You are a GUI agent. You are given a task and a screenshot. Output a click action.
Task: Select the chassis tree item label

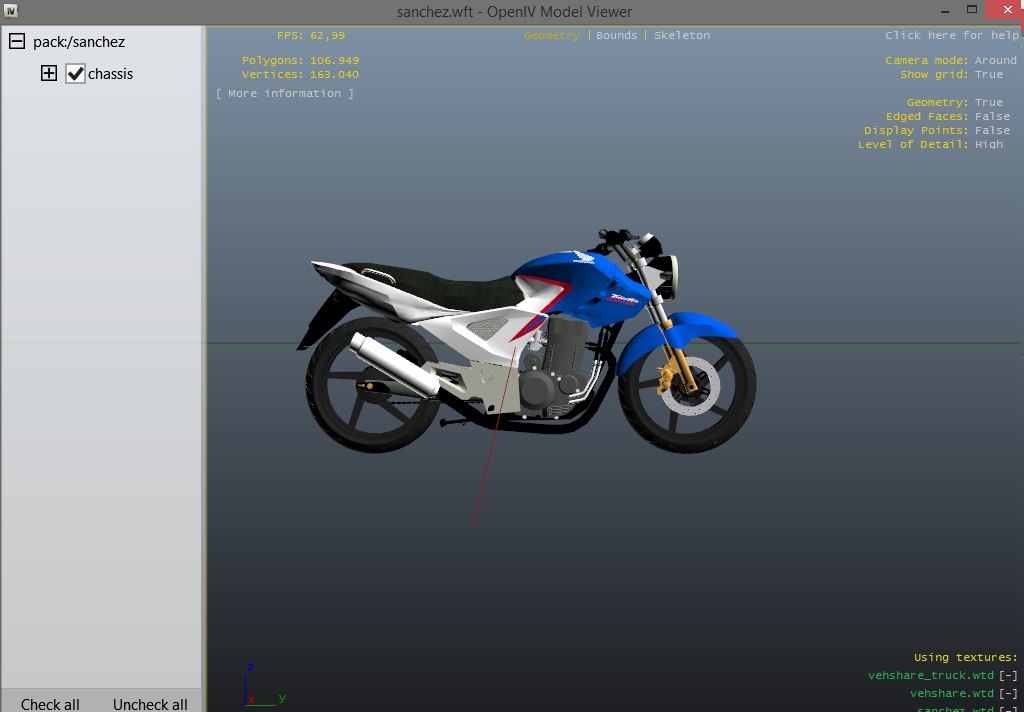[110, 74]
